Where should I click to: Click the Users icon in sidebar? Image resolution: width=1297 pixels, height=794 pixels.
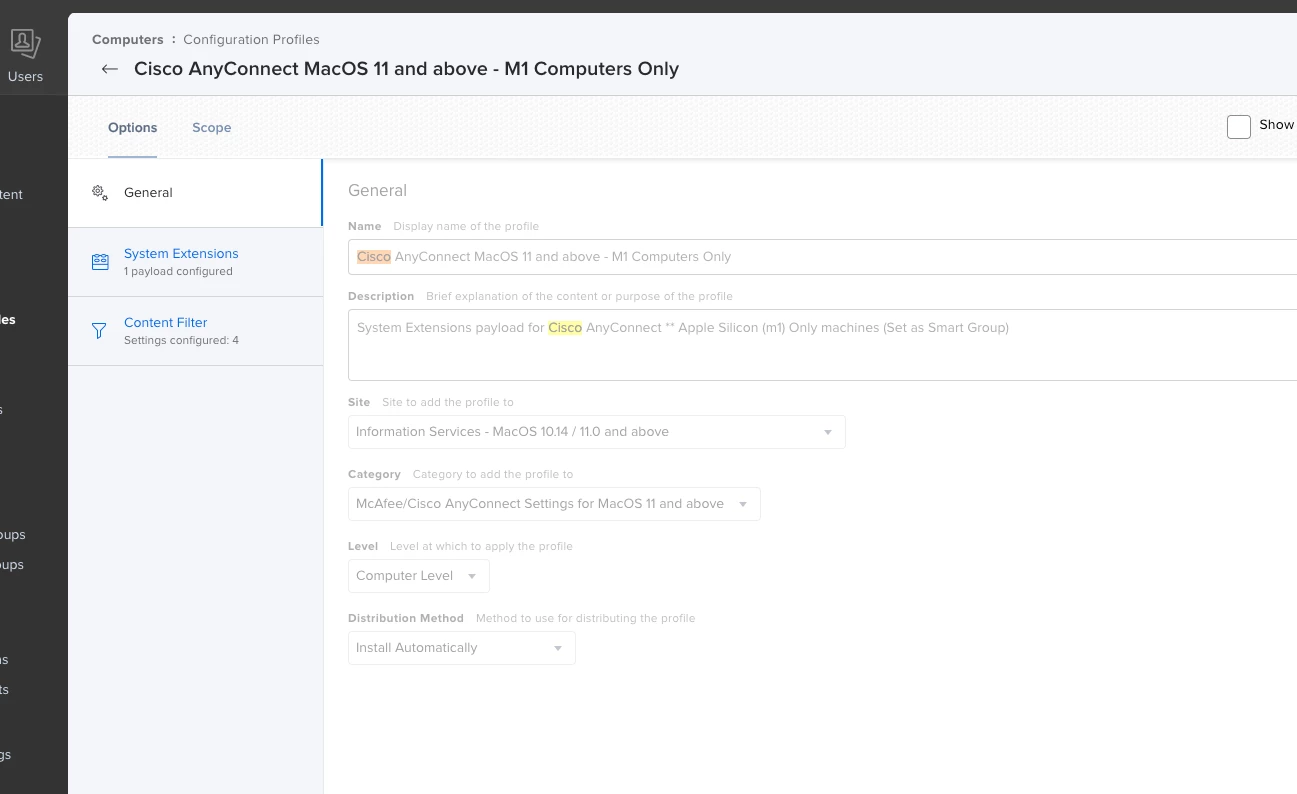25,44
